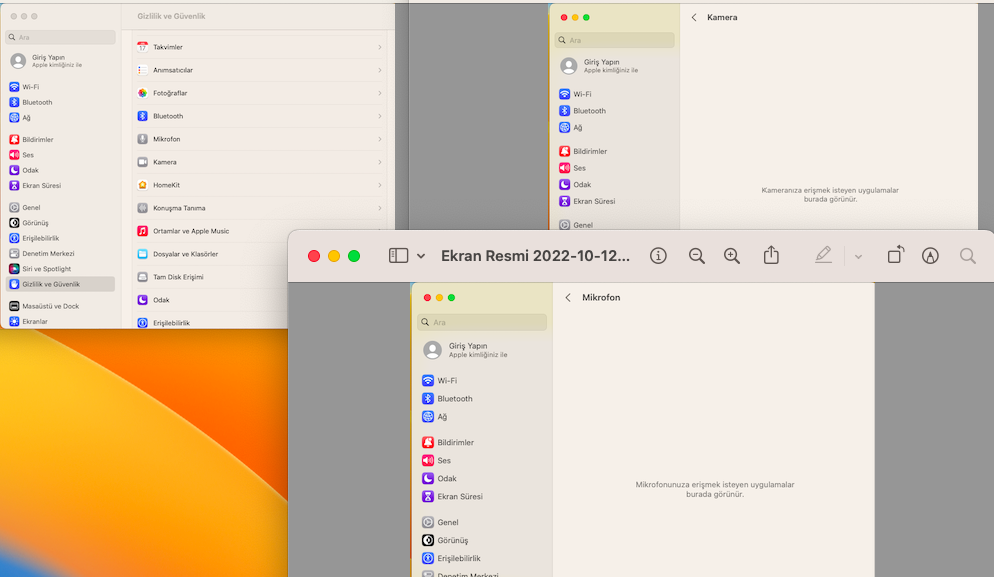994x577 pixels.
Task: Open the sidebar view options chevron
Action: [421, 256]
